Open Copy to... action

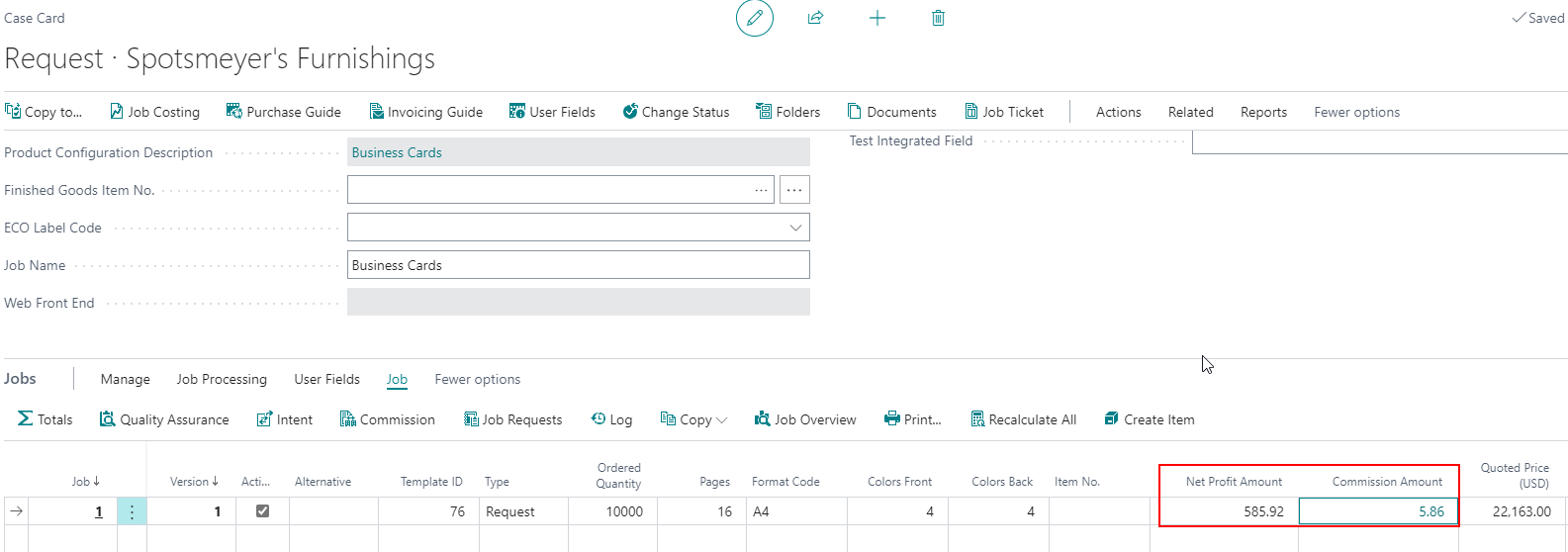(44, 112)
